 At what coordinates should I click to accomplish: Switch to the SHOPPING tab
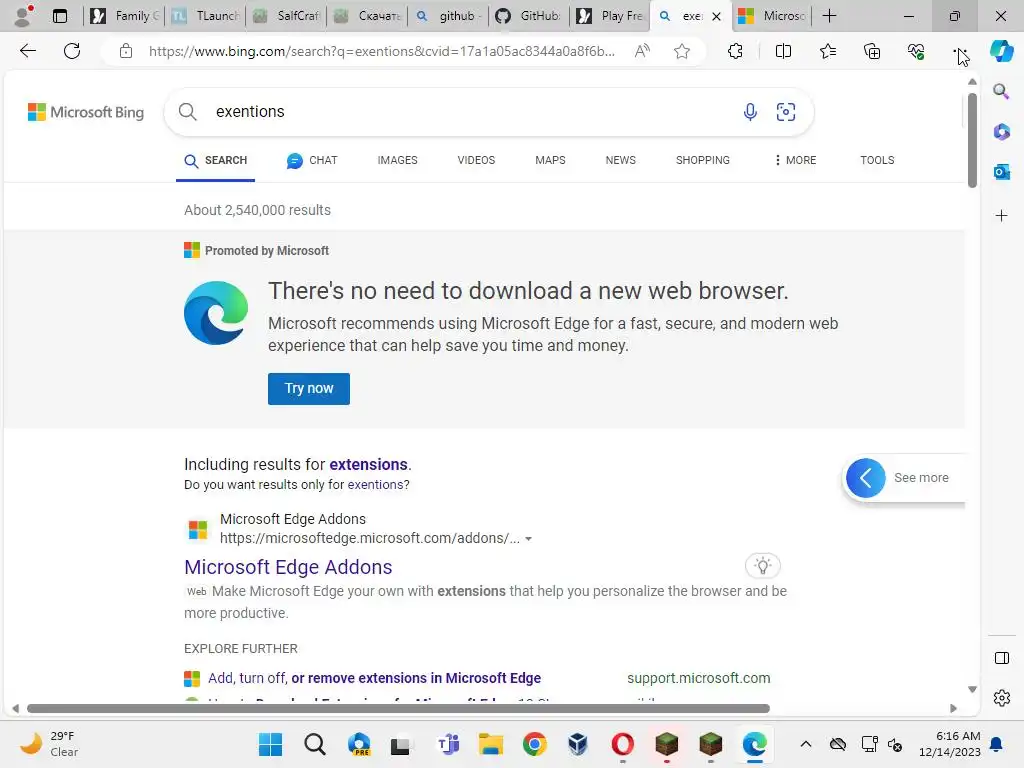[703, 160]
